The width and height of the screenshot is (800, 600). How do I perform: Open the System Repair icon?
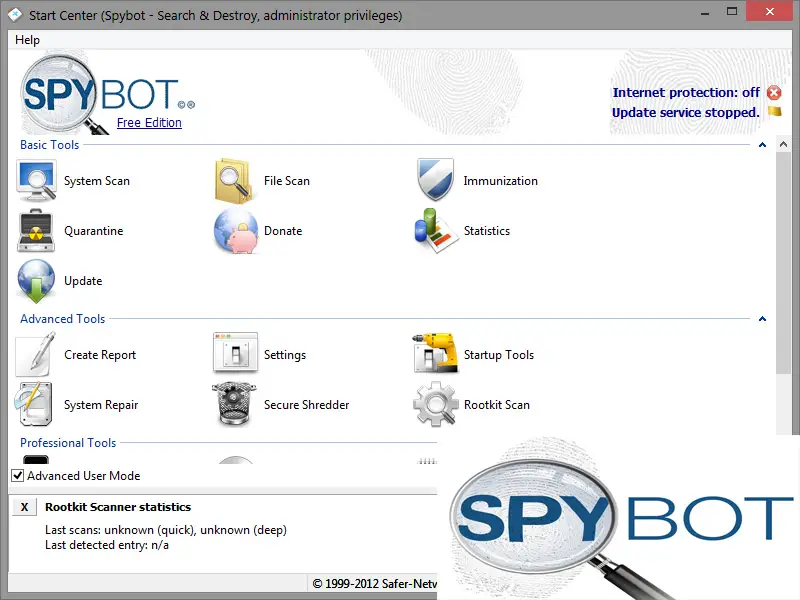coord(34,404)
